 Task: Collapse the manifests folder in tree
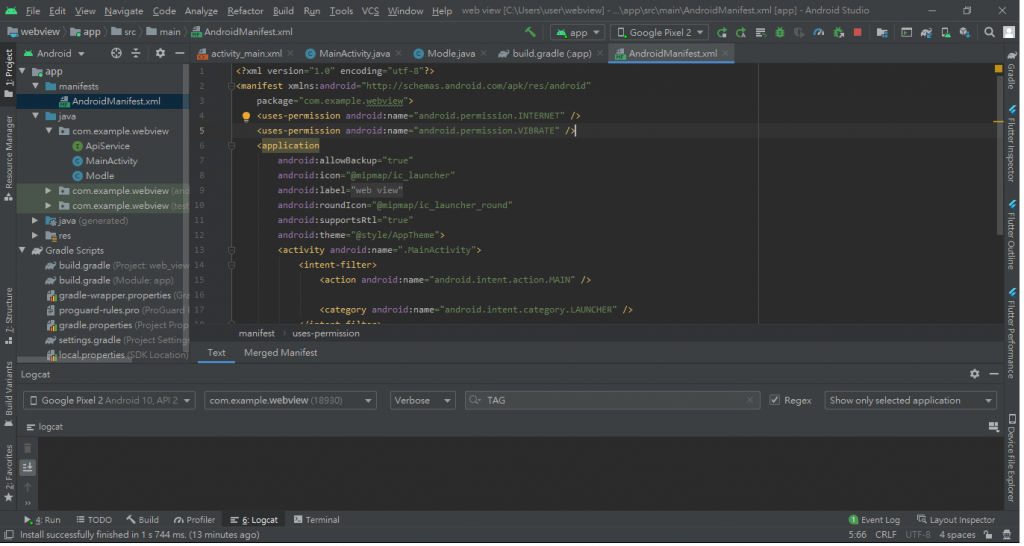tap(36, 86)
